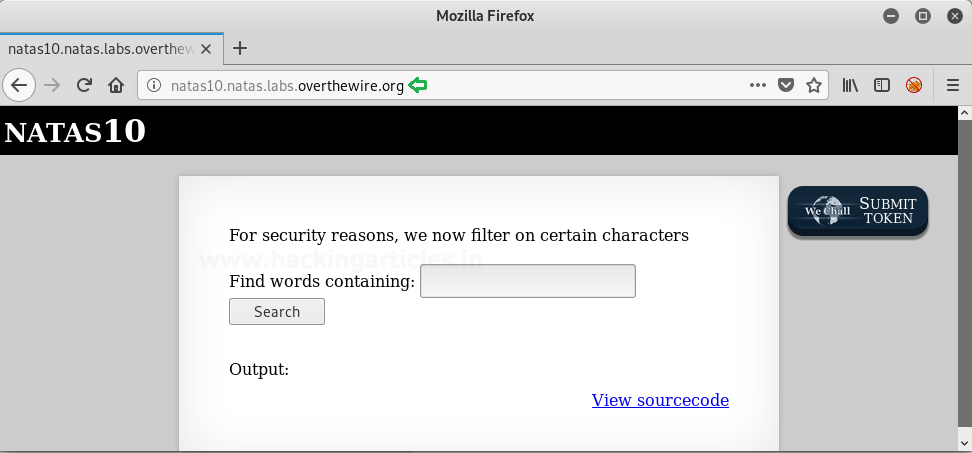
Task: Toggle the Firefox sidebar
Action: click(x=882, y=85)
